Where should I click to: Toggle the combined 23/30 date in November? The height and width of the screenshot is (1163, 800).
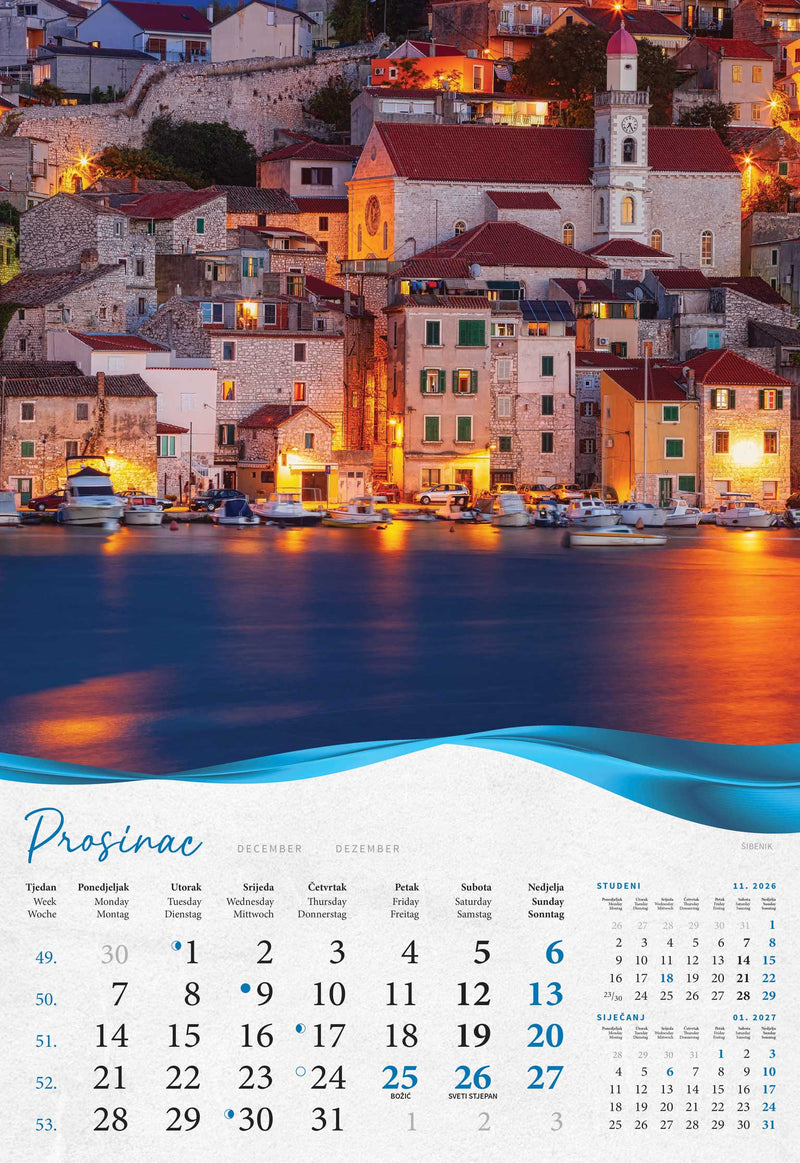click(613, 995)
